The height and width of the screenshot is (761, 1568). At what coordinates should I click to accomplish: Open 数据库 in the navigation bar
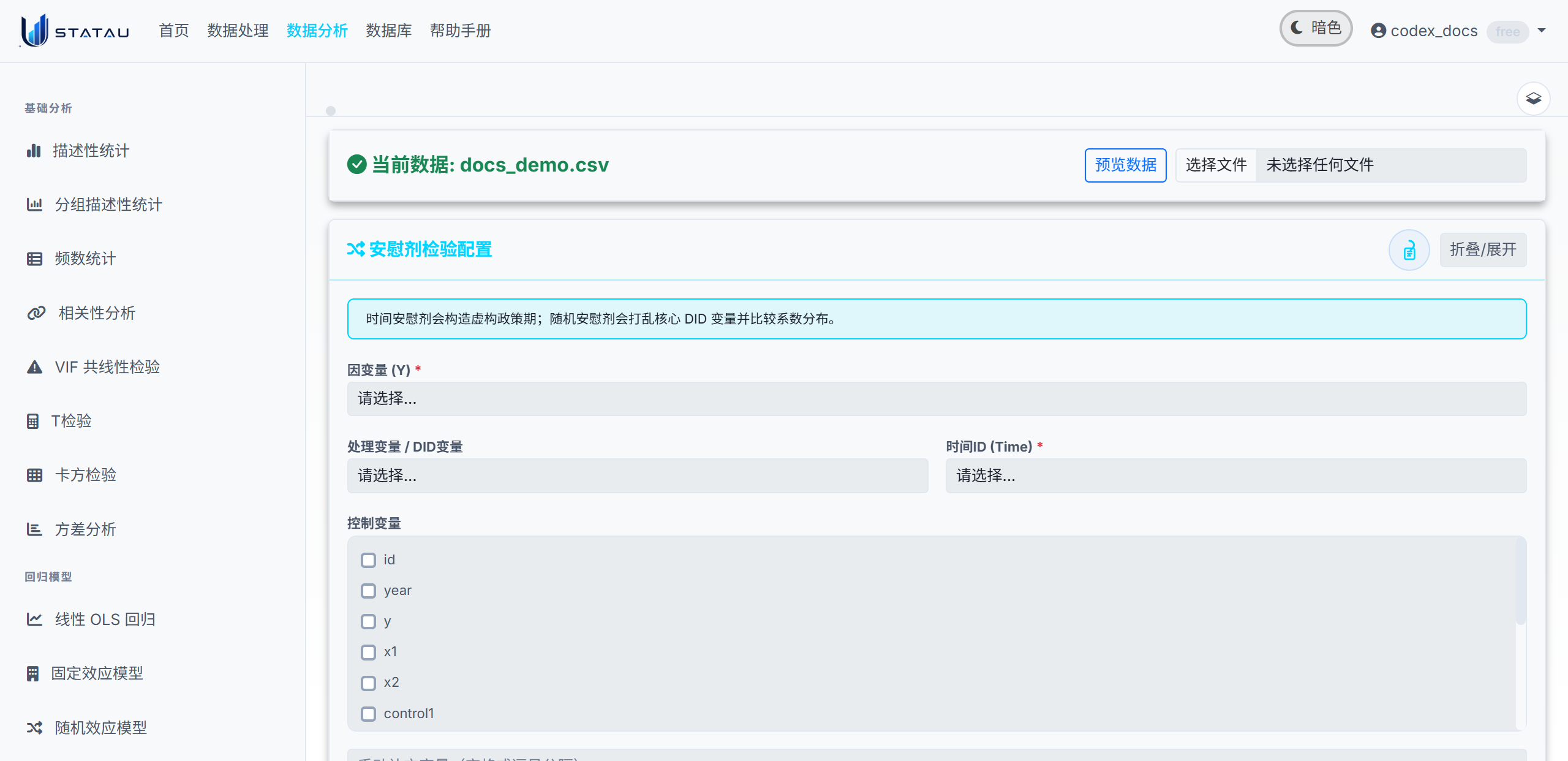[389, 31]
